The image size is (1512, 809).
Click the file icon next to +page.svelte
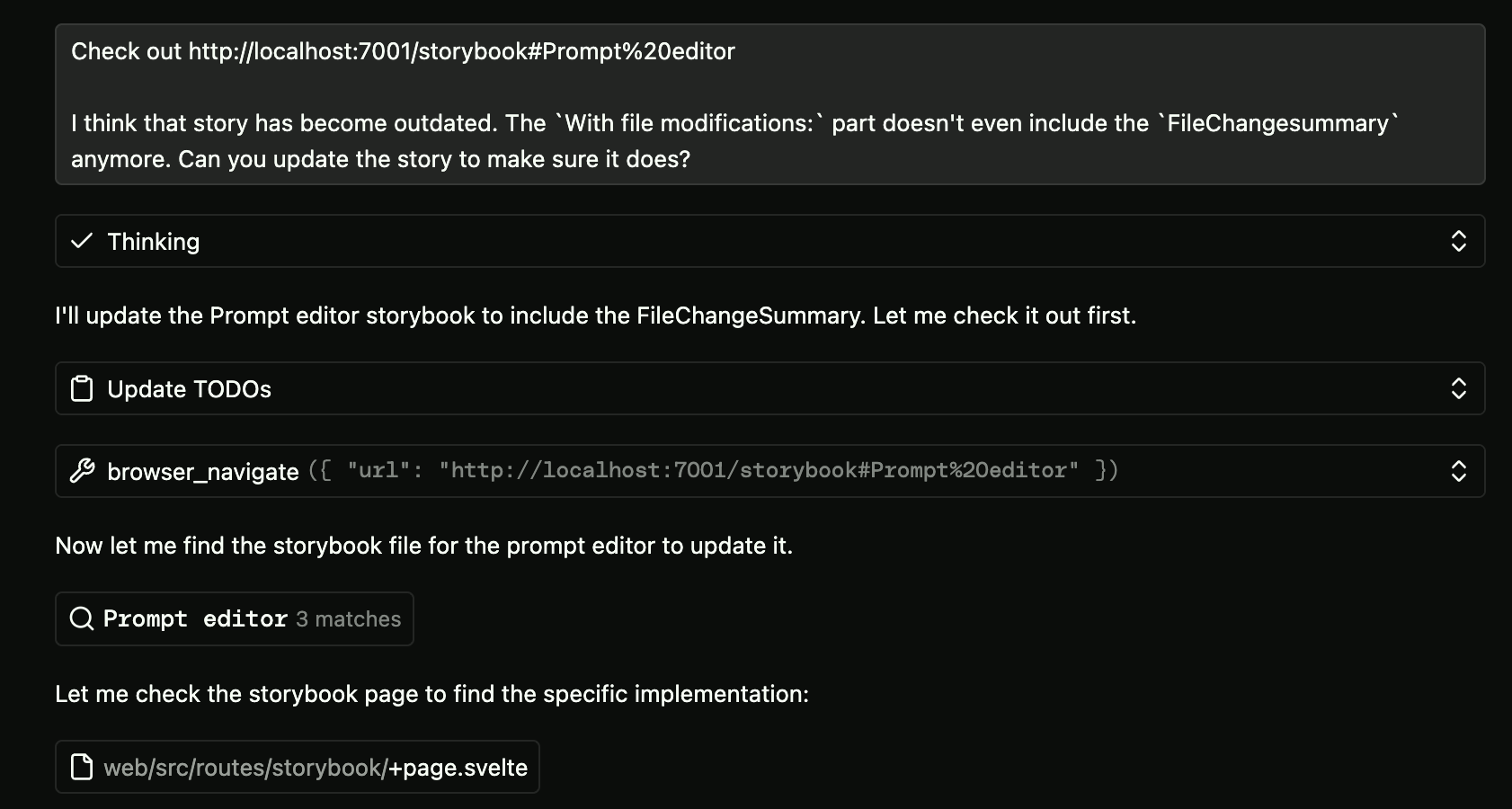(x=82, y=767)
